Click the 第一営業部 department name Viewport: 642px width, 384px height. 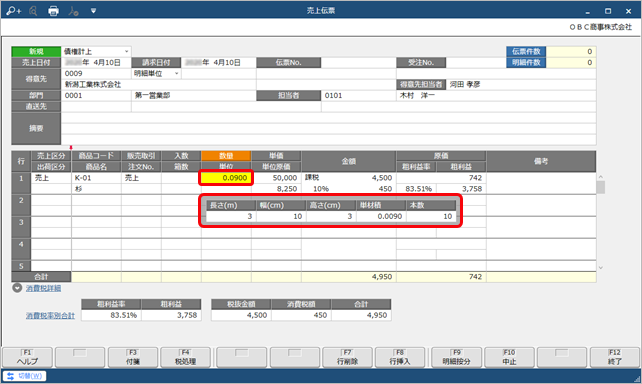click(152, 95)
